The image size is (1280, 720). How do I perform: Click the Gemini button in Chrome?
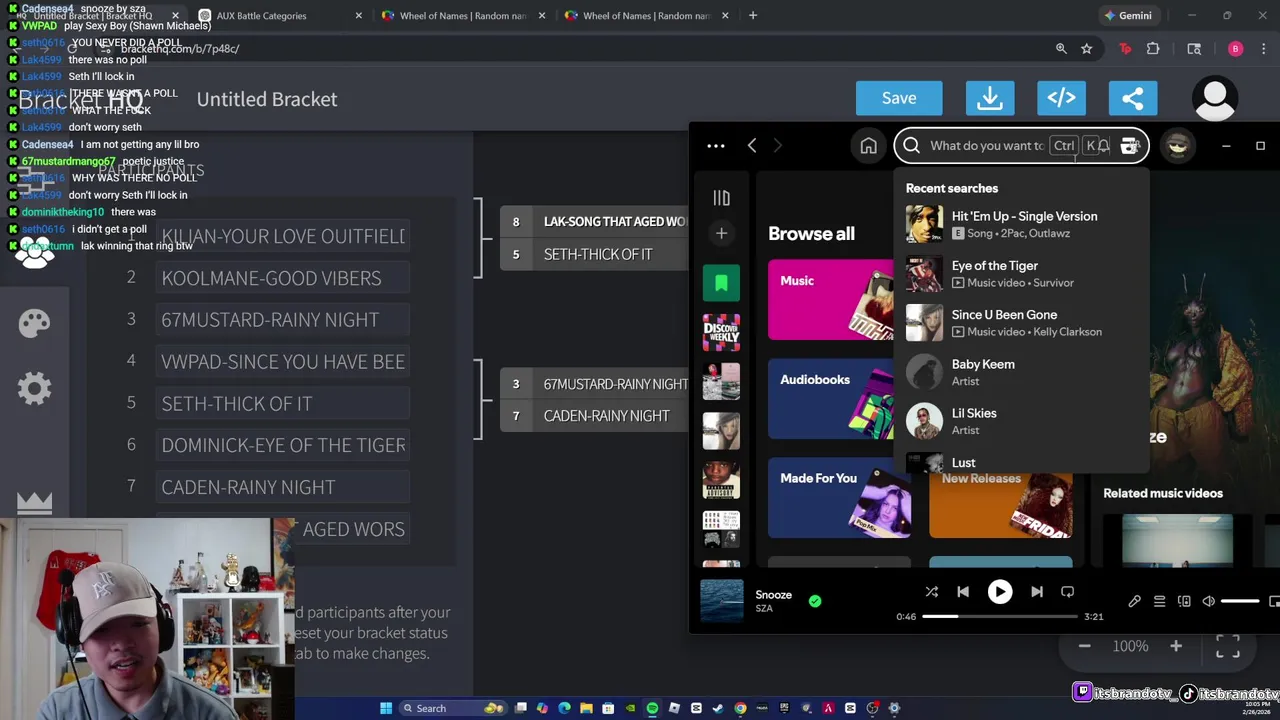(x=1128, y=16)
